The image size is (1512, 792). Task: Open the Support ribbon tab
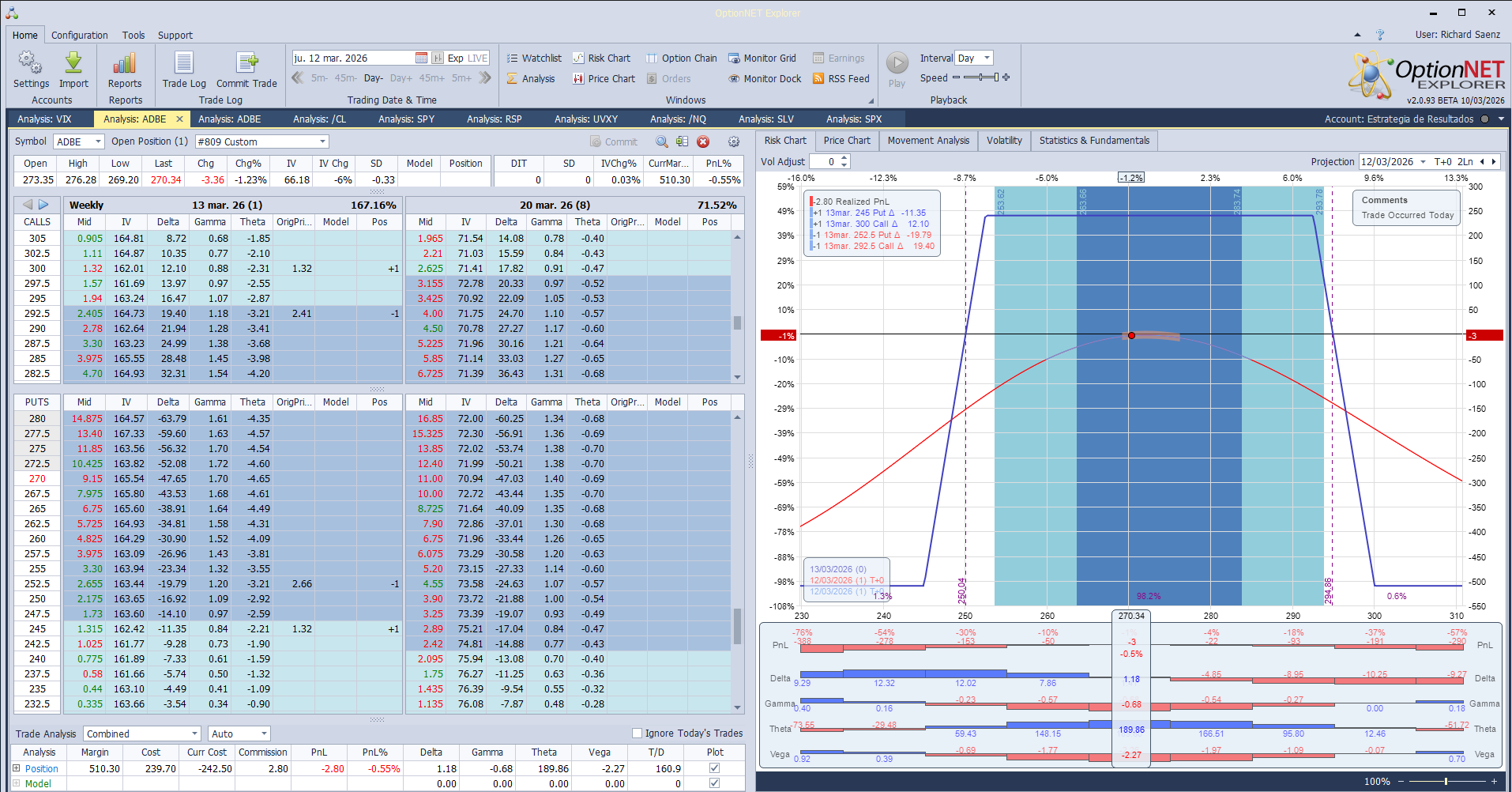coord(175,35)
